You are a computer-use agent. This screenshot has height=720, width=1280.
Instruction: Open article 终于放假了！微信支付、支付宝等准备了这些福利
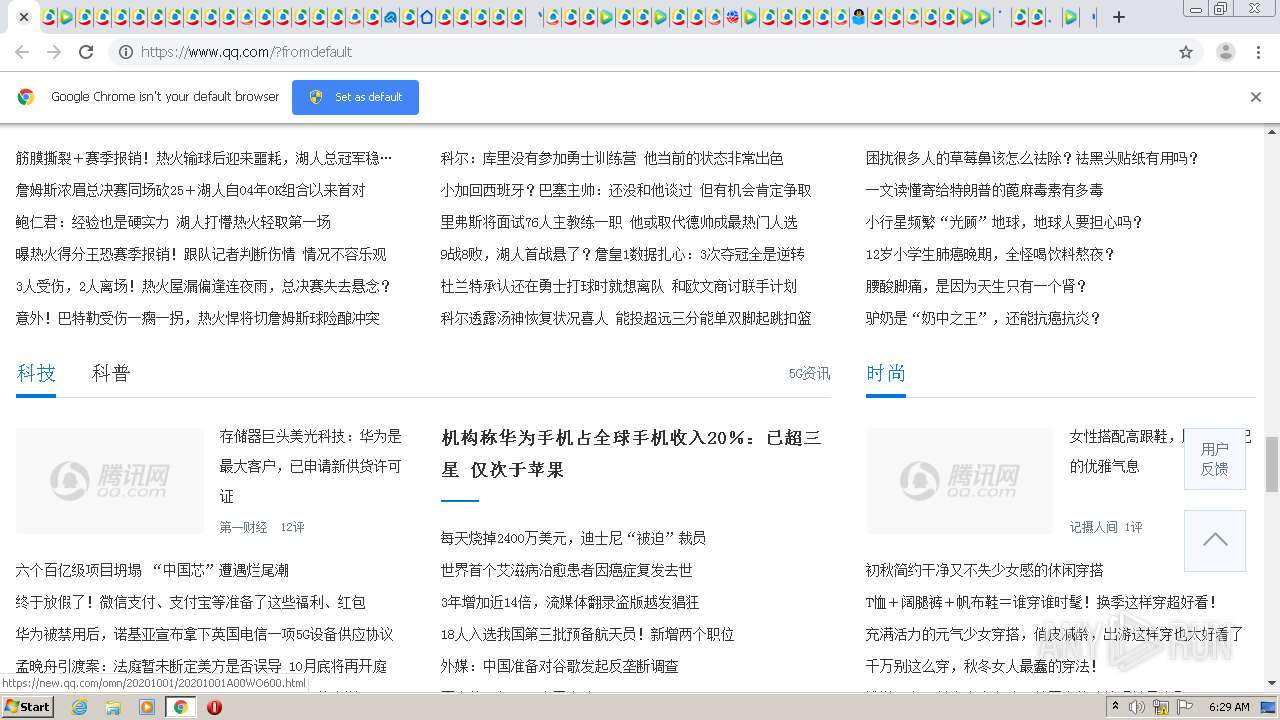(191, 602)
